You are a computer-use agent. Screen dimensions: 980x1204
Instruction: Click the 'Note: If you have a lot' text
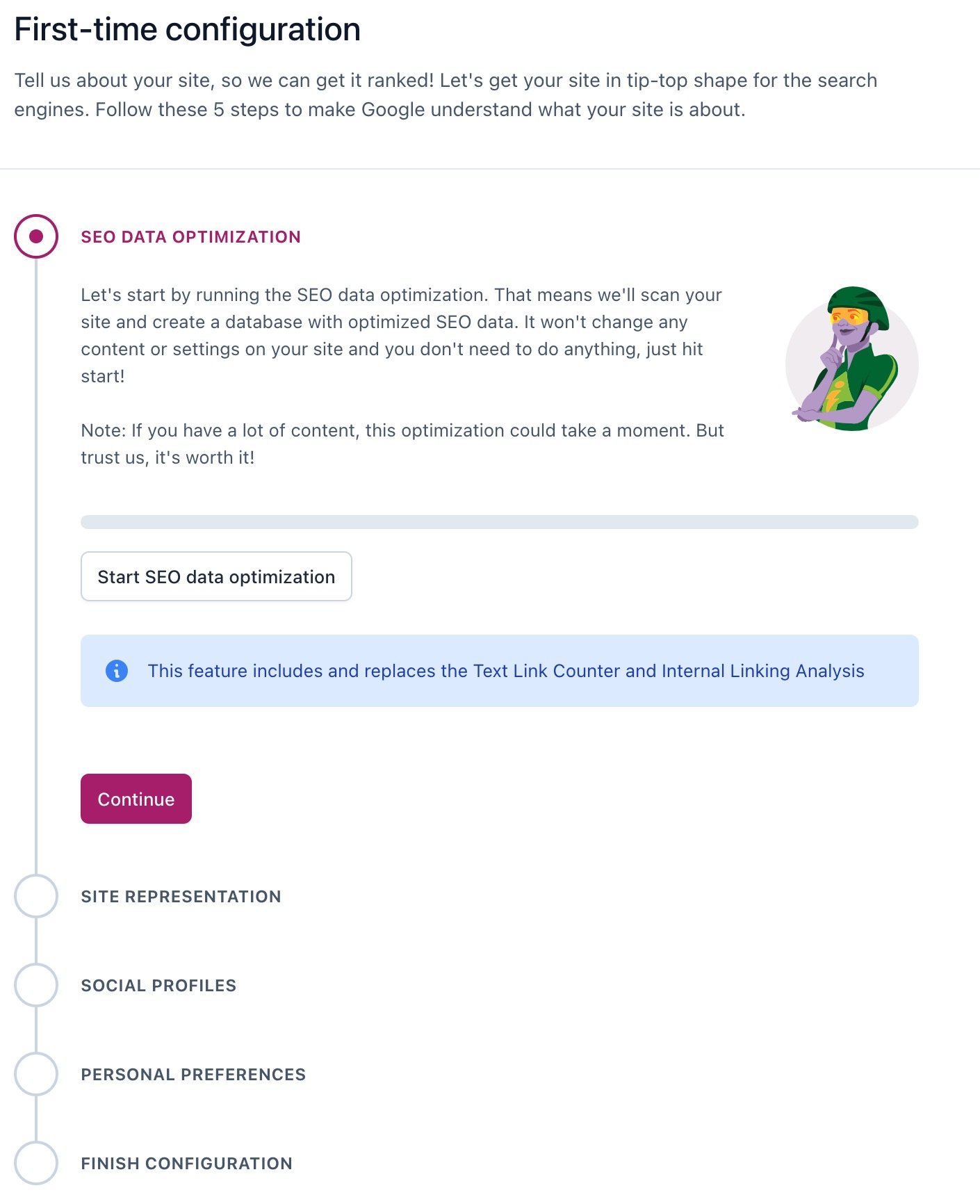click(402, 444)
